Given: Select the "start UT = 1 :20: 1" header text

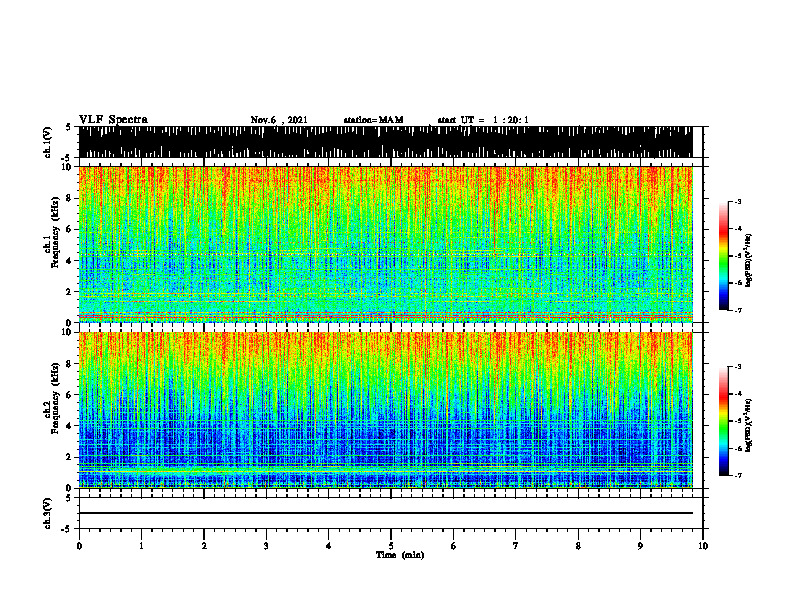Looking at the screenshot, I should tap(483, 120).
